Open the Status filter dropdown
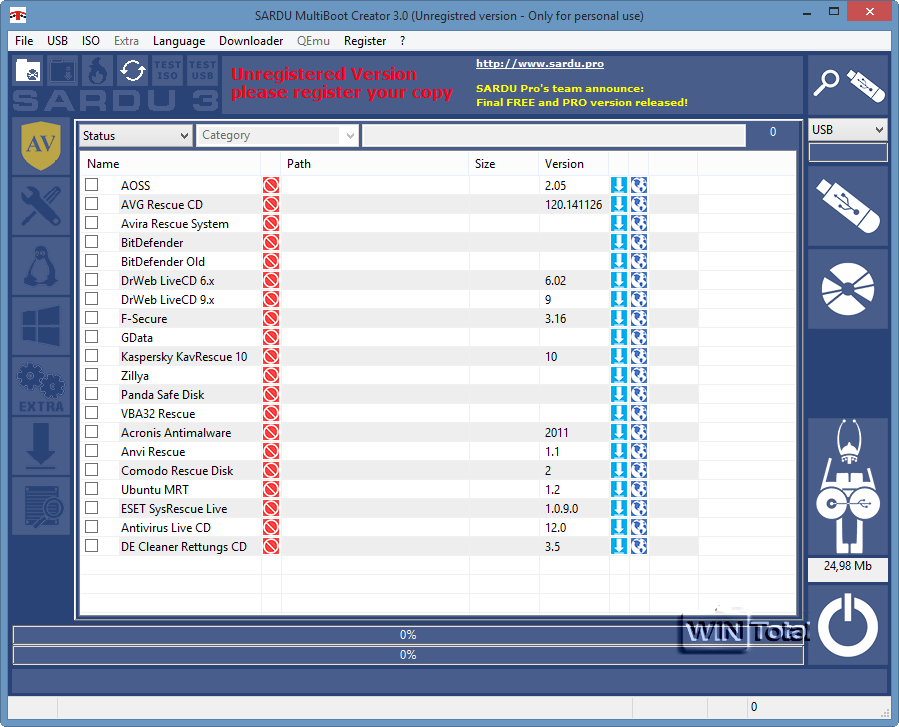The height and width of the screenshot is (727, 899). 135,134
